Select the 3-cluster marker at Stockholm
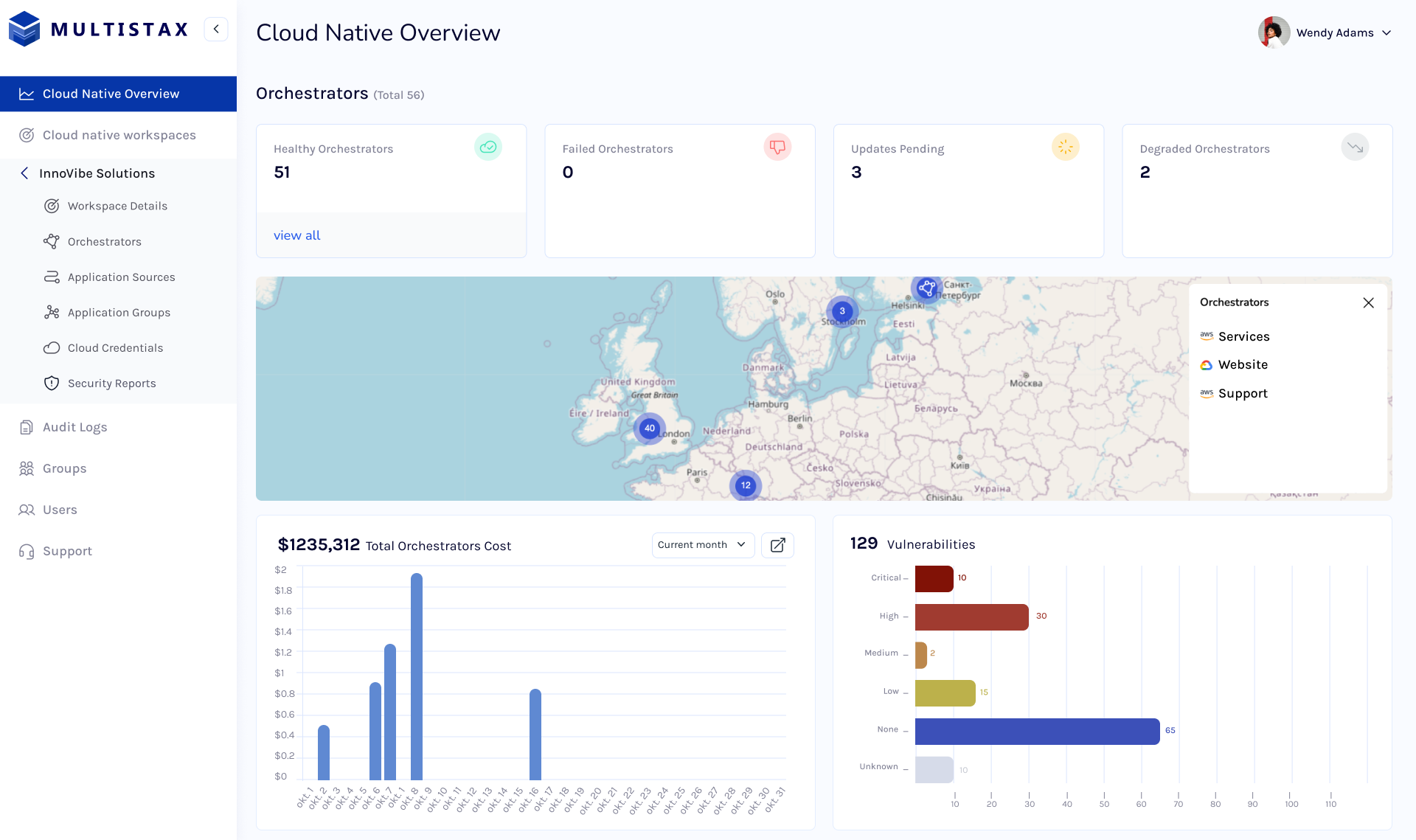1416x840 pixels. [x=841, y=311]
